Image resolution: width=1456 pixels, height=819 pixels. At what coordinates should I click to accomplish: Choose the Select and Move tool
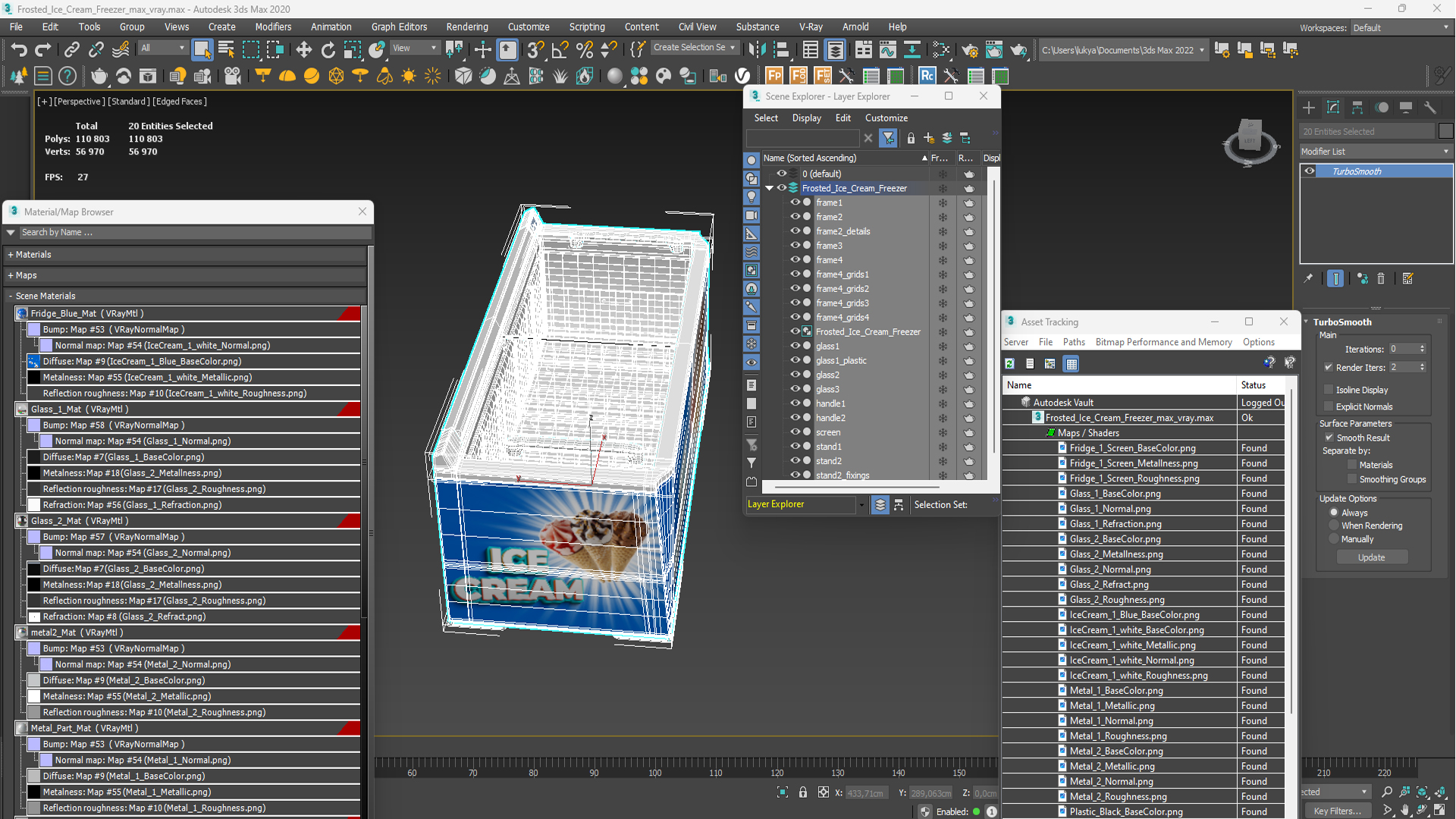(x=303, y=50)
